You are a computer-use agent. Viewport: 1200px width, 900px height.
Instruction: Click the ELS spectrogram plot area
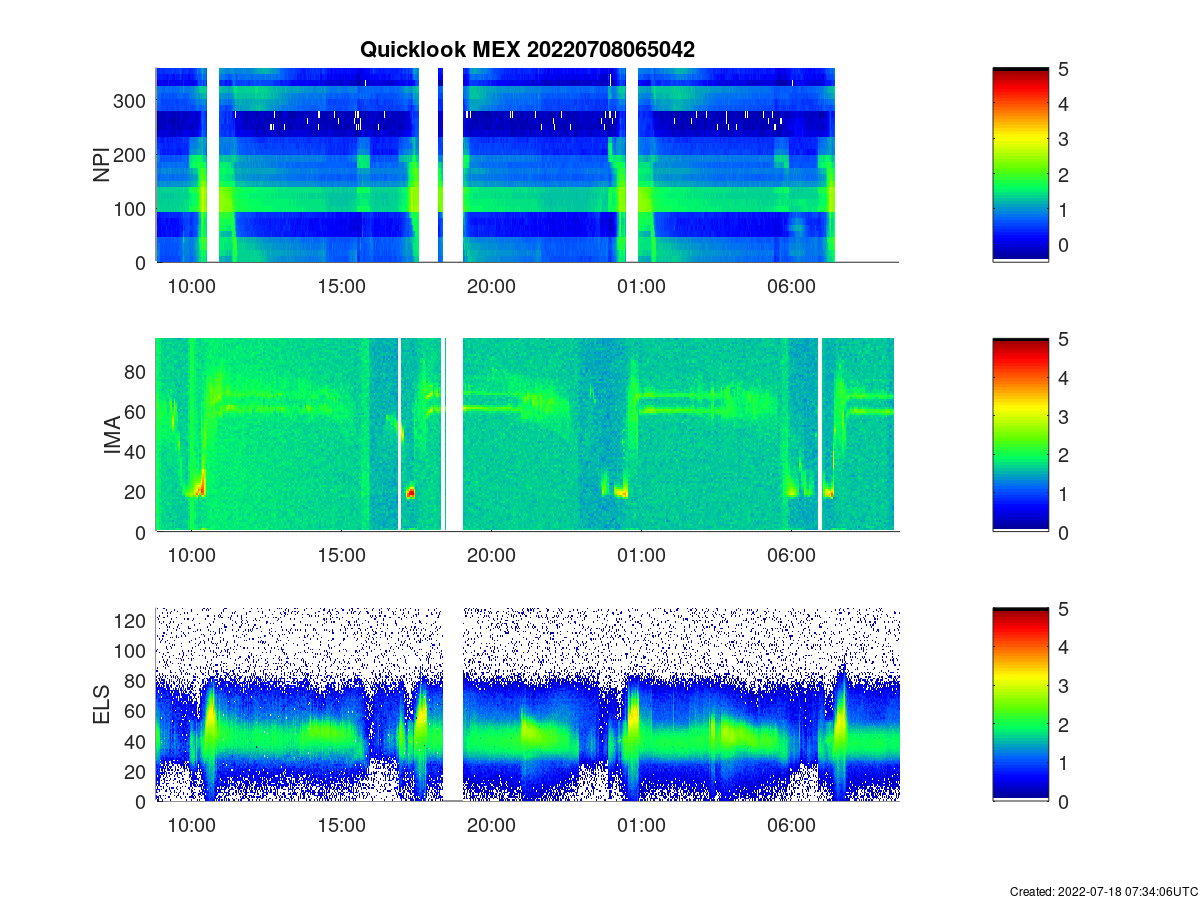(x=527, y=704)
